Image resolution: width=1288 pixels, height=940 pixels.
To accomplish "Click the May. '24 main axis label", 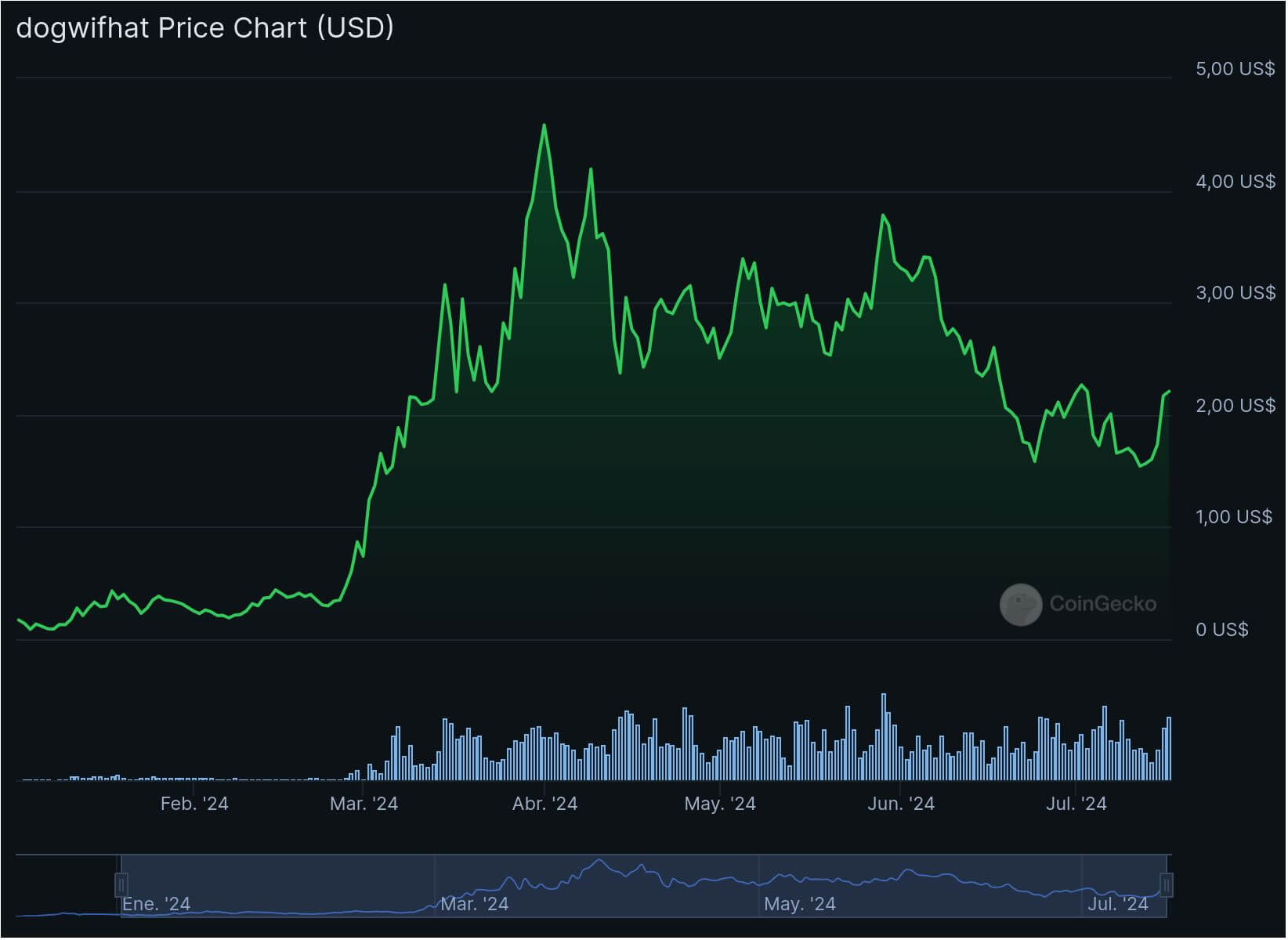I will coord(720,804).
